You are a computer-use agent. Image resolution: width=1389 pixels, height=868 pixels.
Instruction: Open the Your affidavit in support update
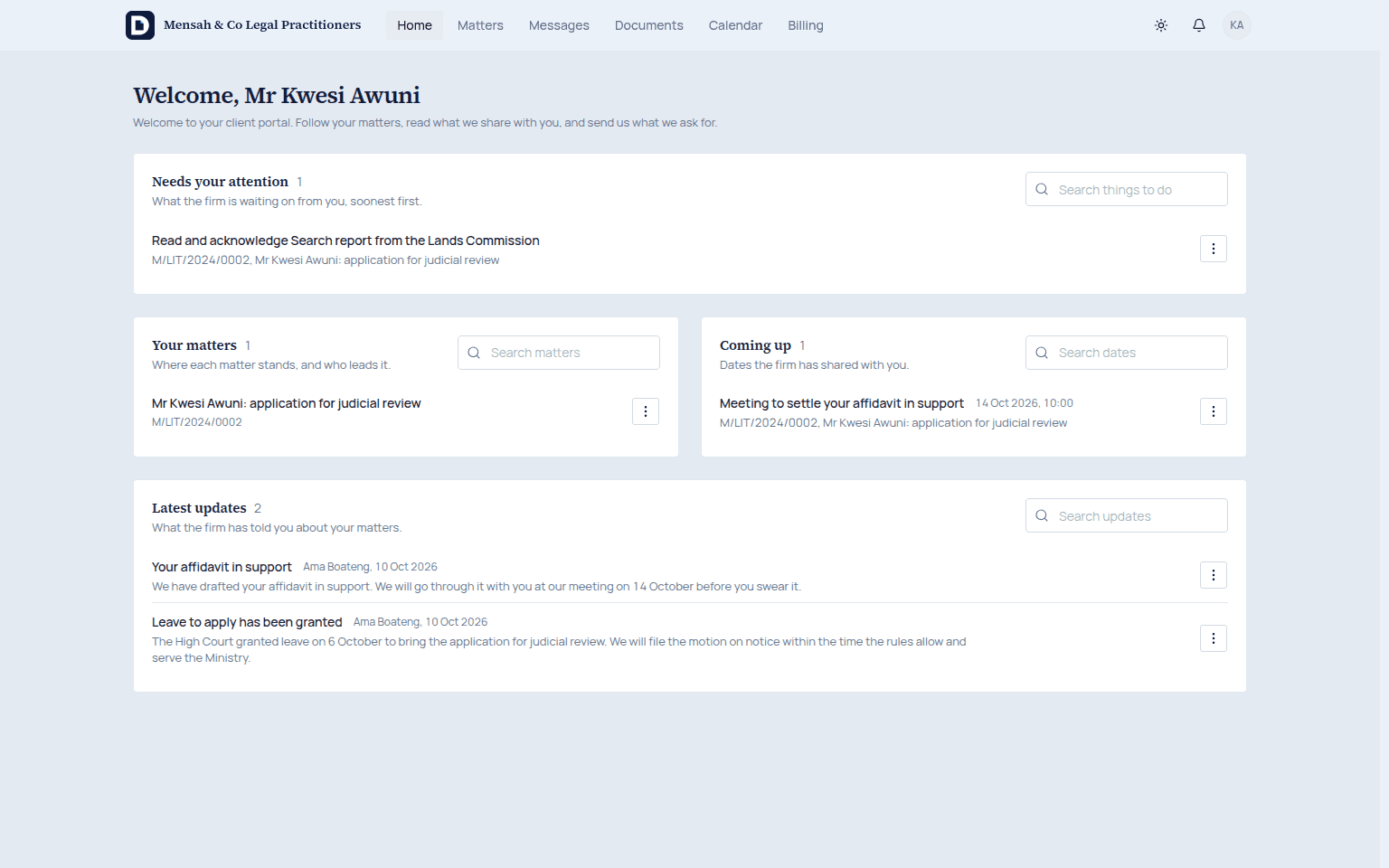(x=222, y=567)
